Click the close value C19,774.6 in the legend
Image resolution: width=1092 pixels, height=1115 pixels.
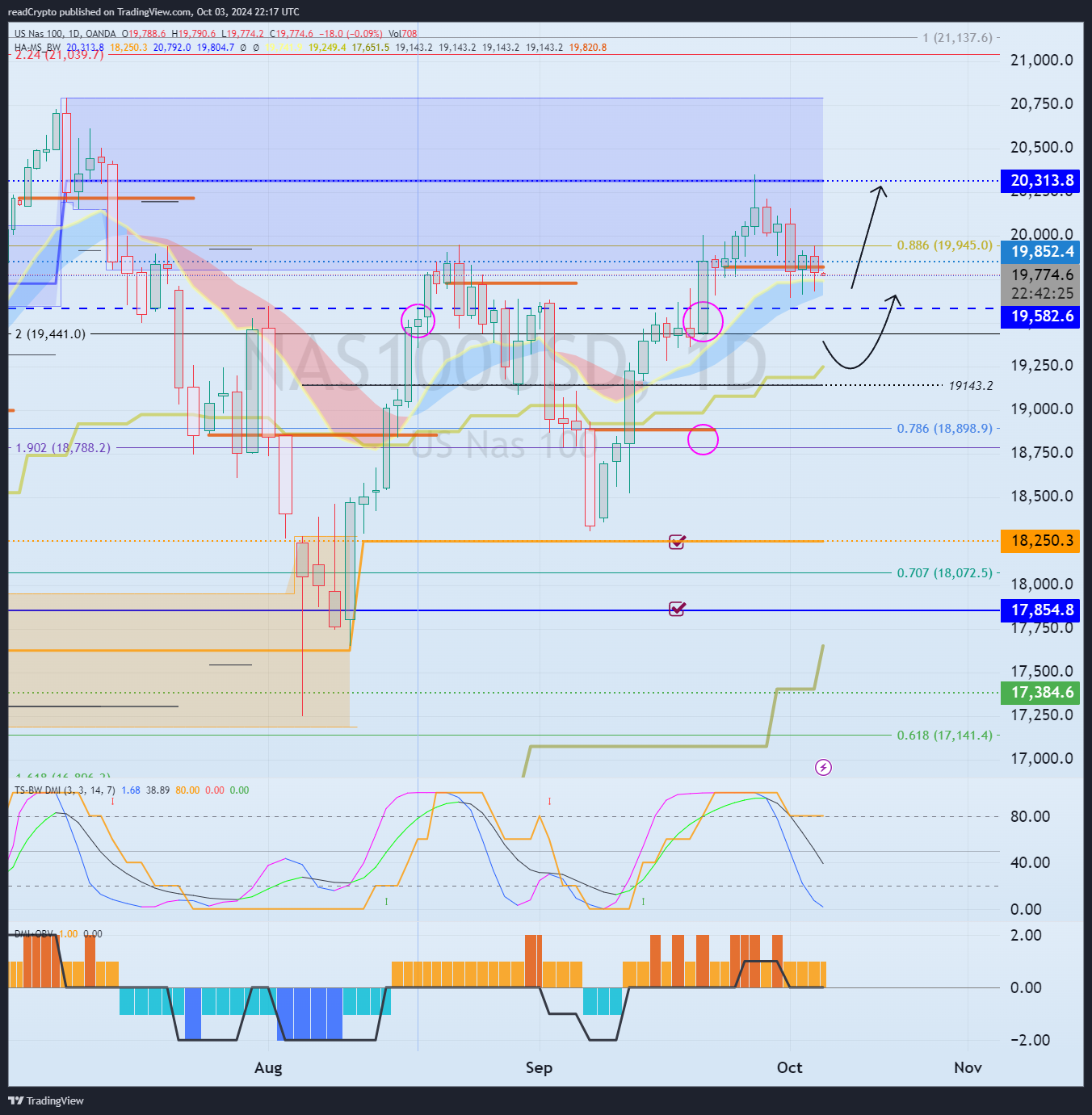click(292, 34)
